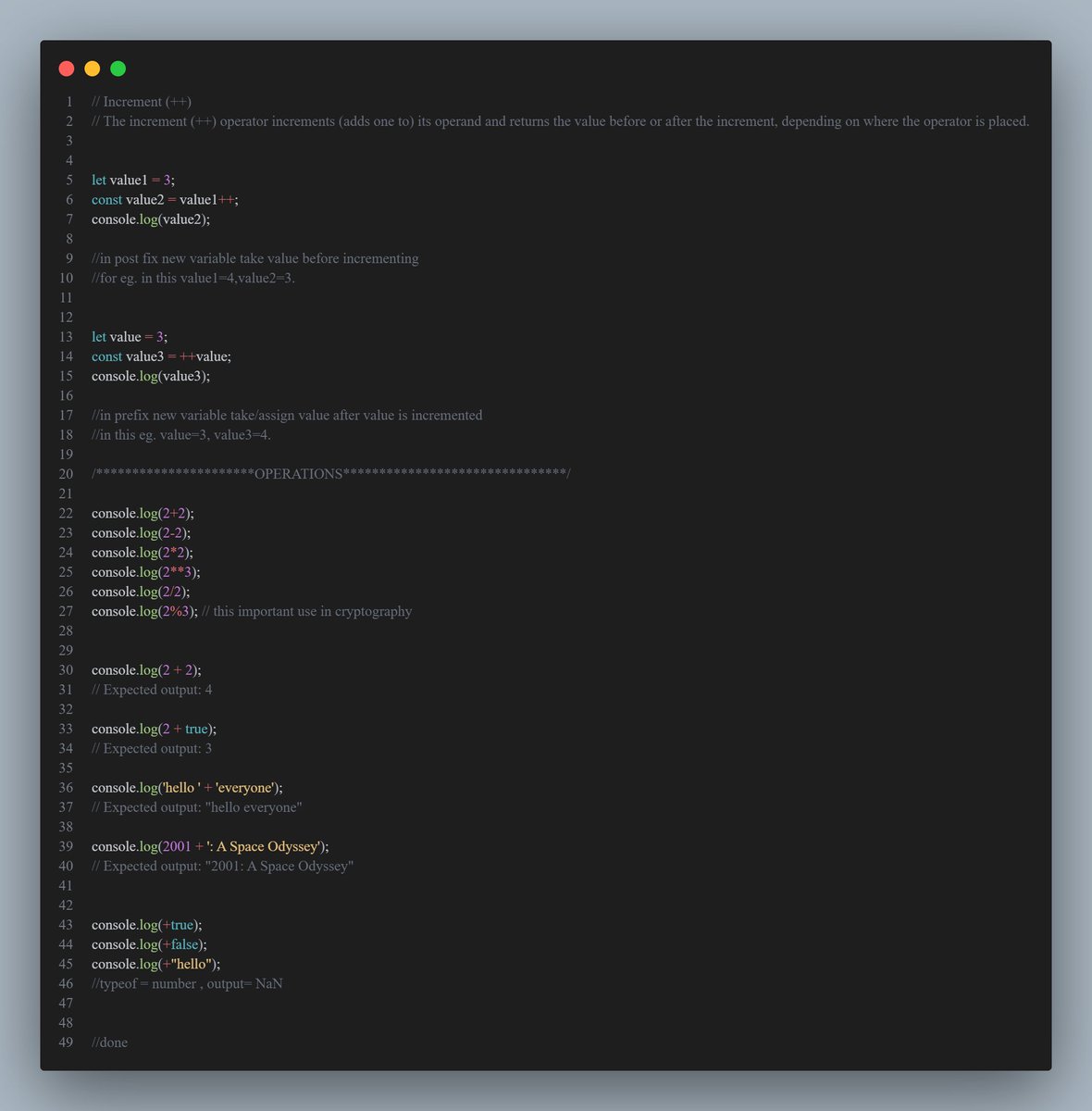Click 'console.log(2%3);' on line 27
The image size is (1092, 1111).
(145, 611)
